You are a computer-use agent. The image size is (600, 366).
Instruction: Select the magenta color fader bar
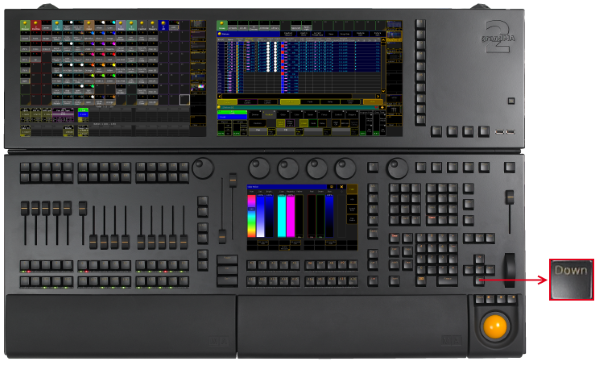[290, 216]
